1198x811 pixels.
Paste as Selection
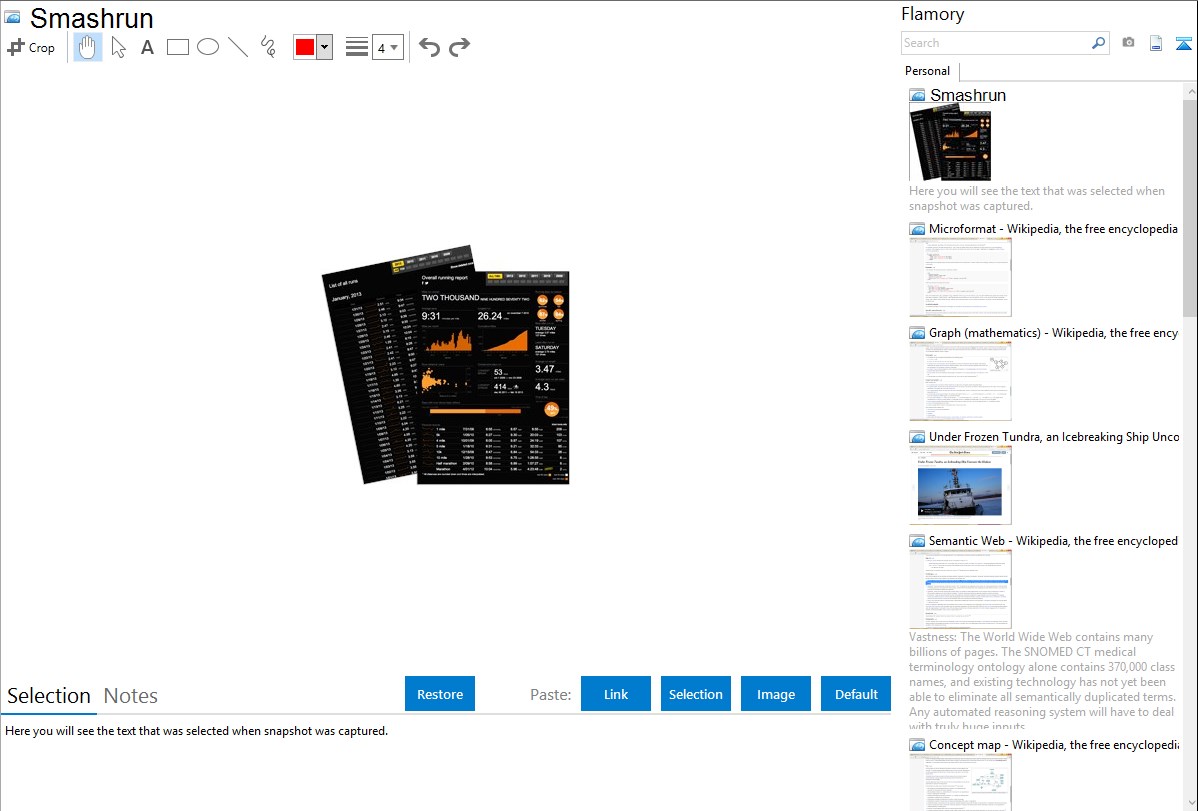[x=696, y=694]
